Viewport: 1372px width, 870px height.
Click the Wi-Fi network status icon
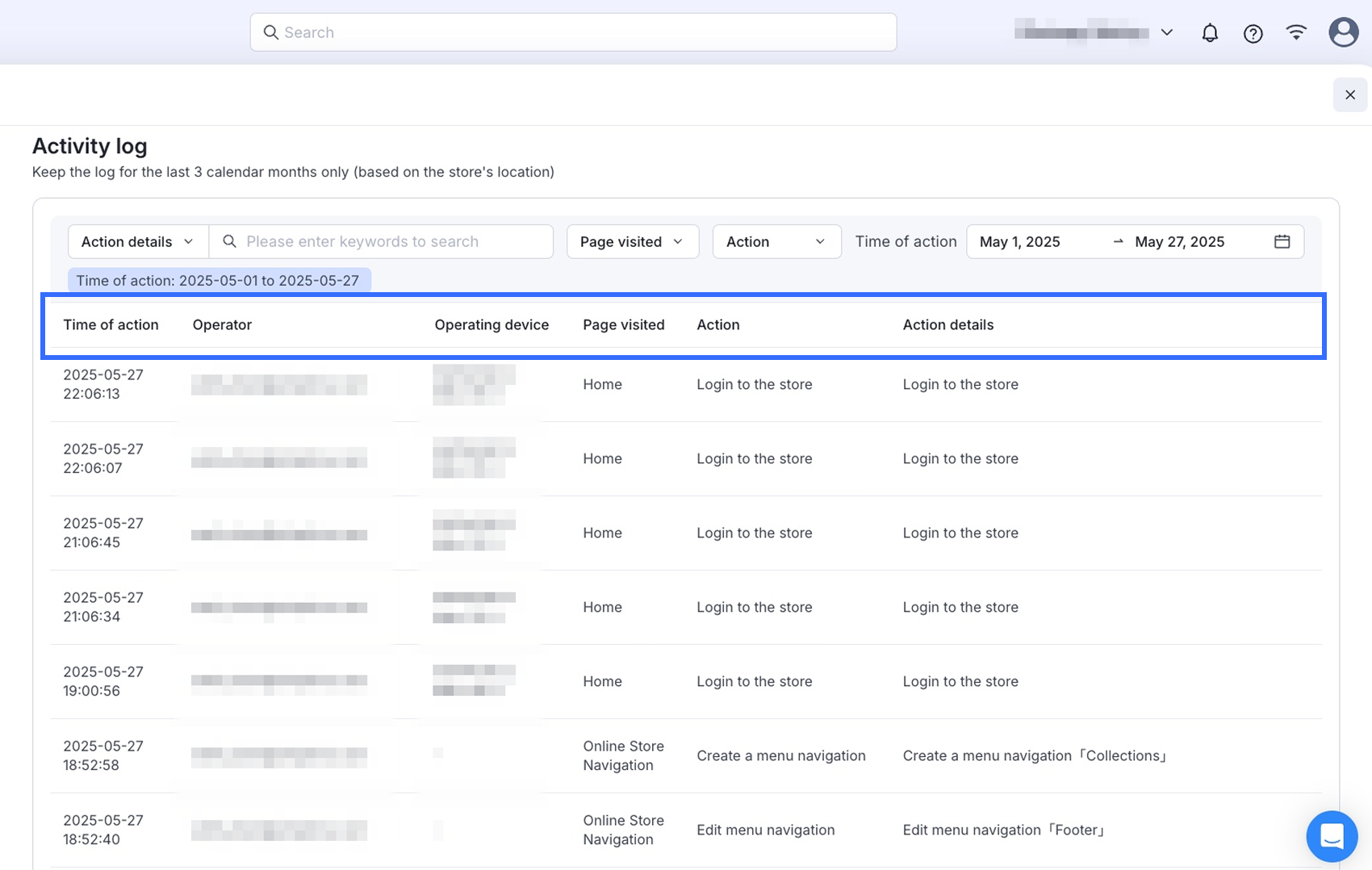(x=1296, y=32)
